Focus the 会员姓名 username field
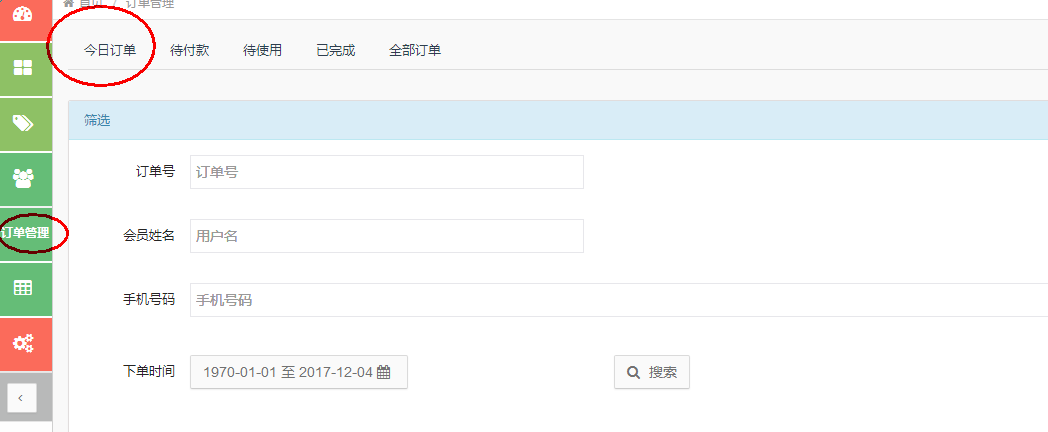Viewport: 1048px width, 432px height. [386, 236]
